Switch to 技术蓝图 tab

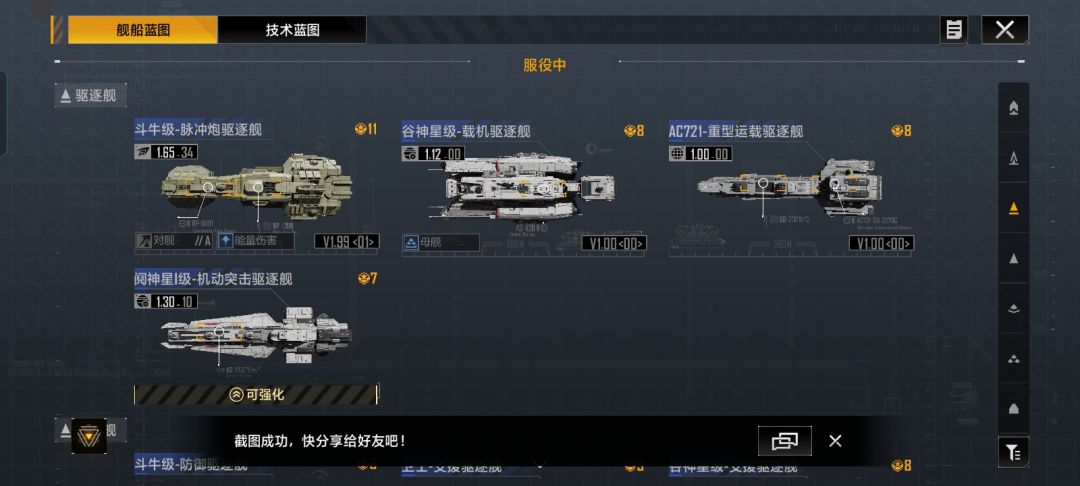(292, 30)
